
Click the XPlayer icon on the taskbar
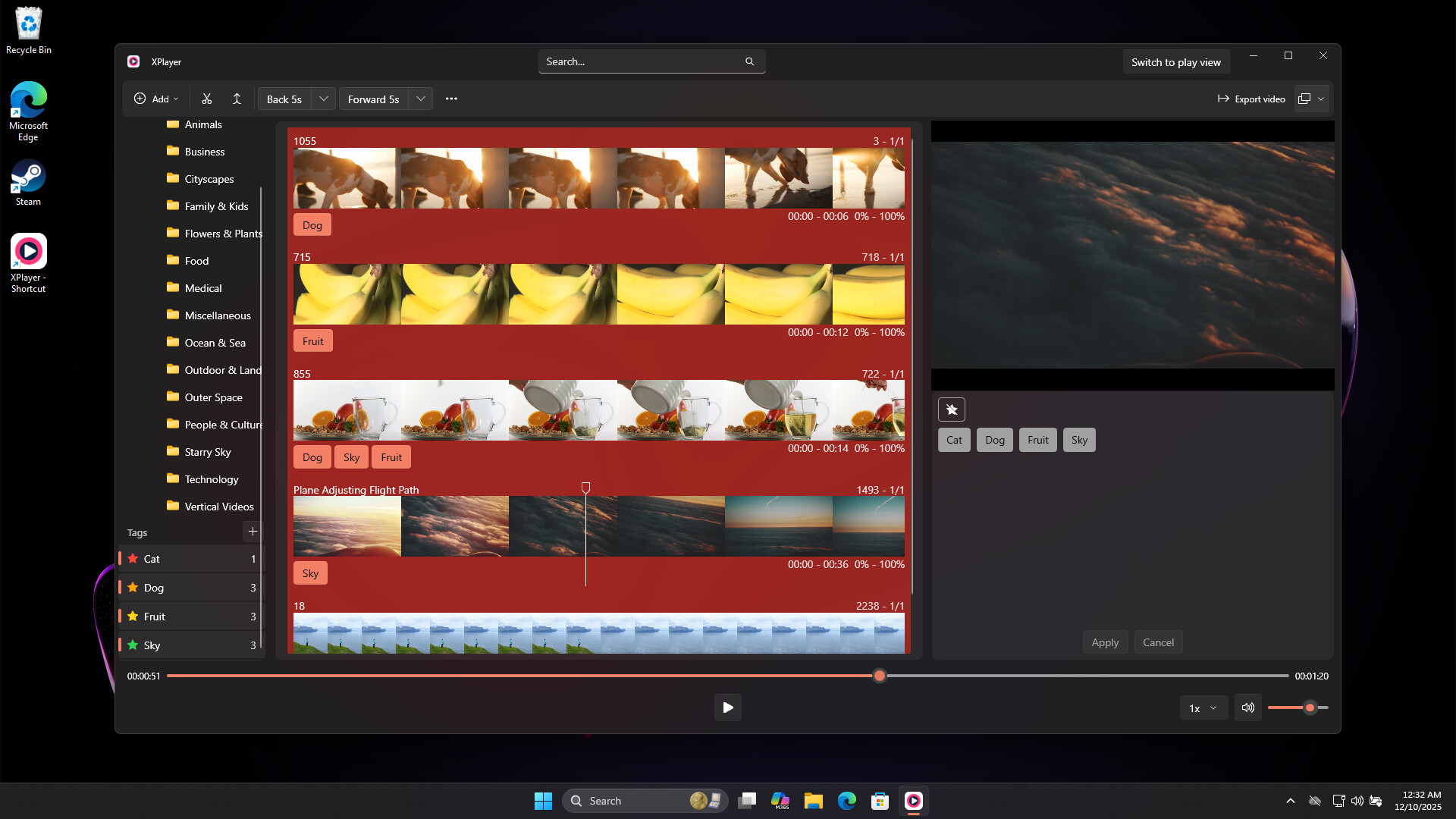pos(914,800)
